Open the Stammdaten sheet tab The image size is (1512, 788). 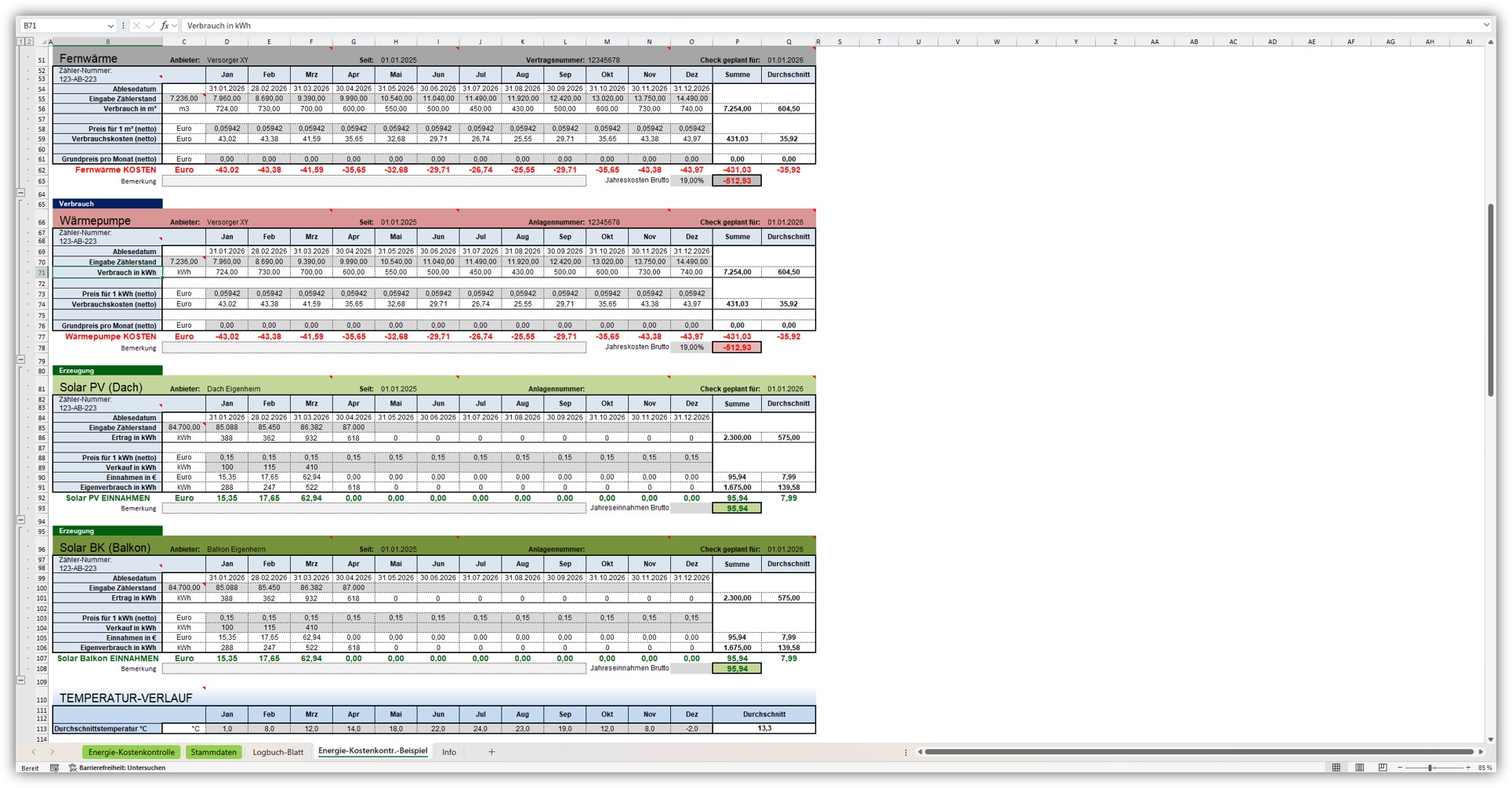[213, 753]
